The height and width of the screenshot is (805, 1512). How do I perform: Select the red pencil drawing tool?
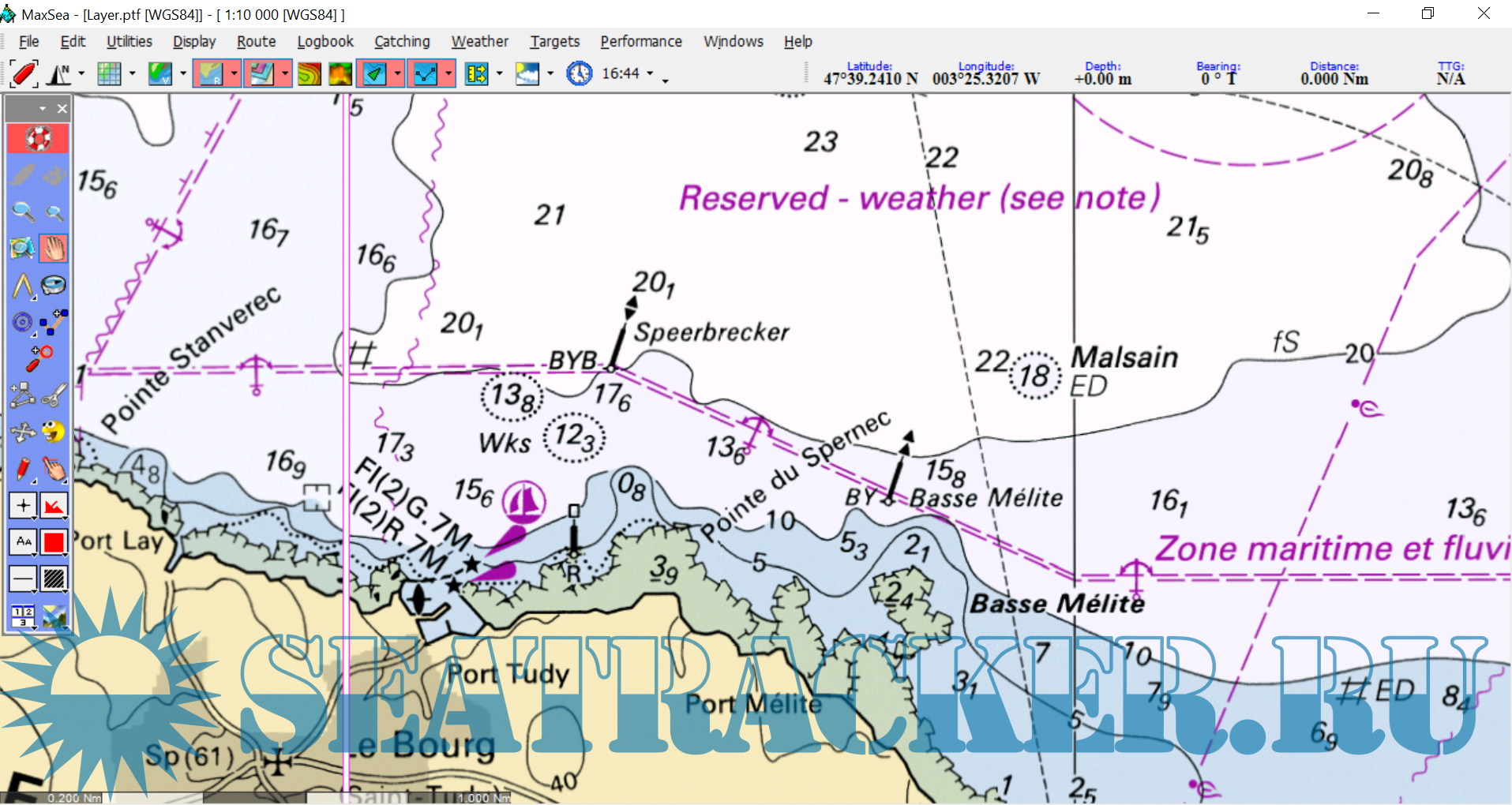click(x=23, y=469)
